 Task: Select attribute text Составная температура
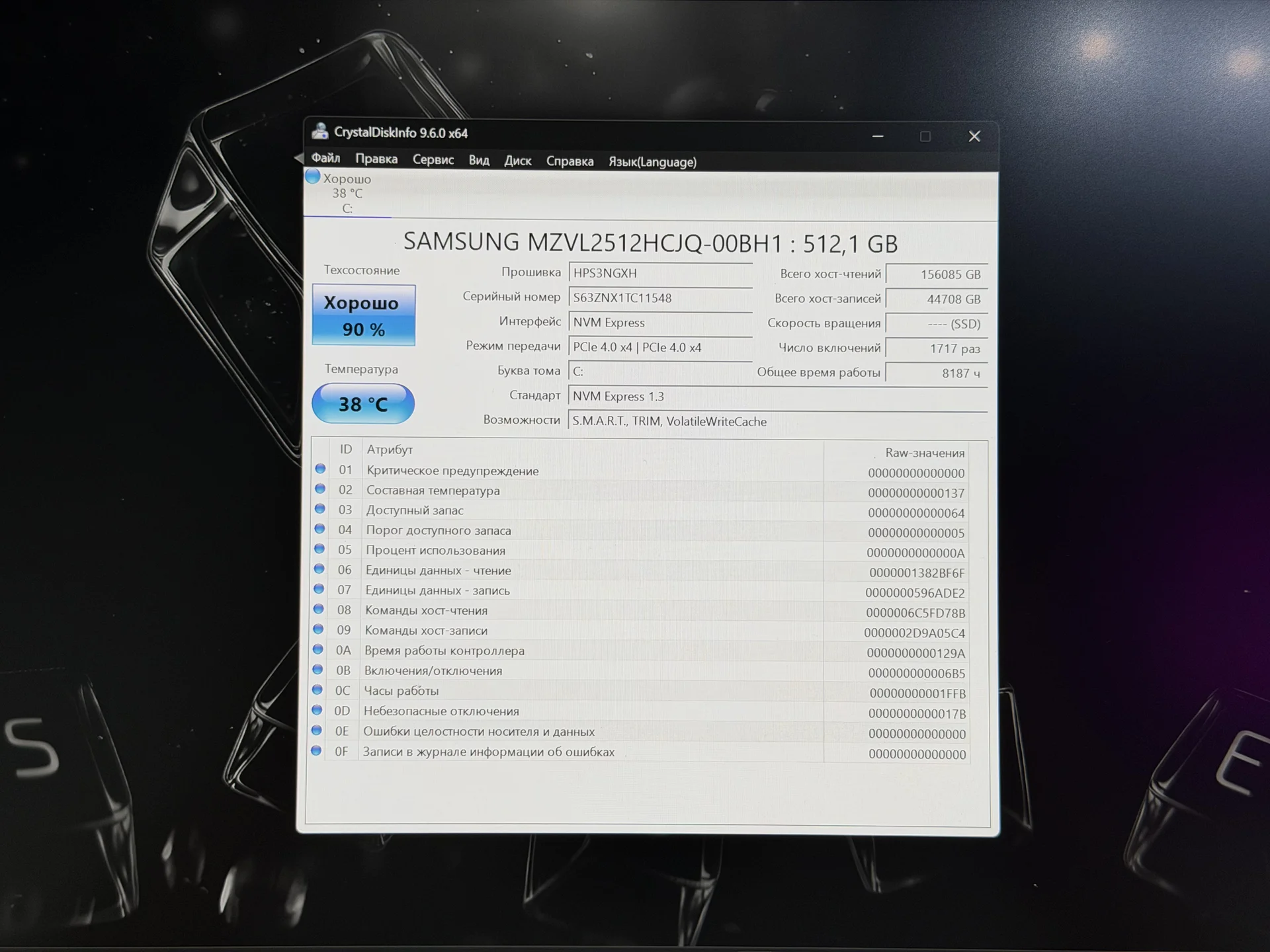coord(433,491)
